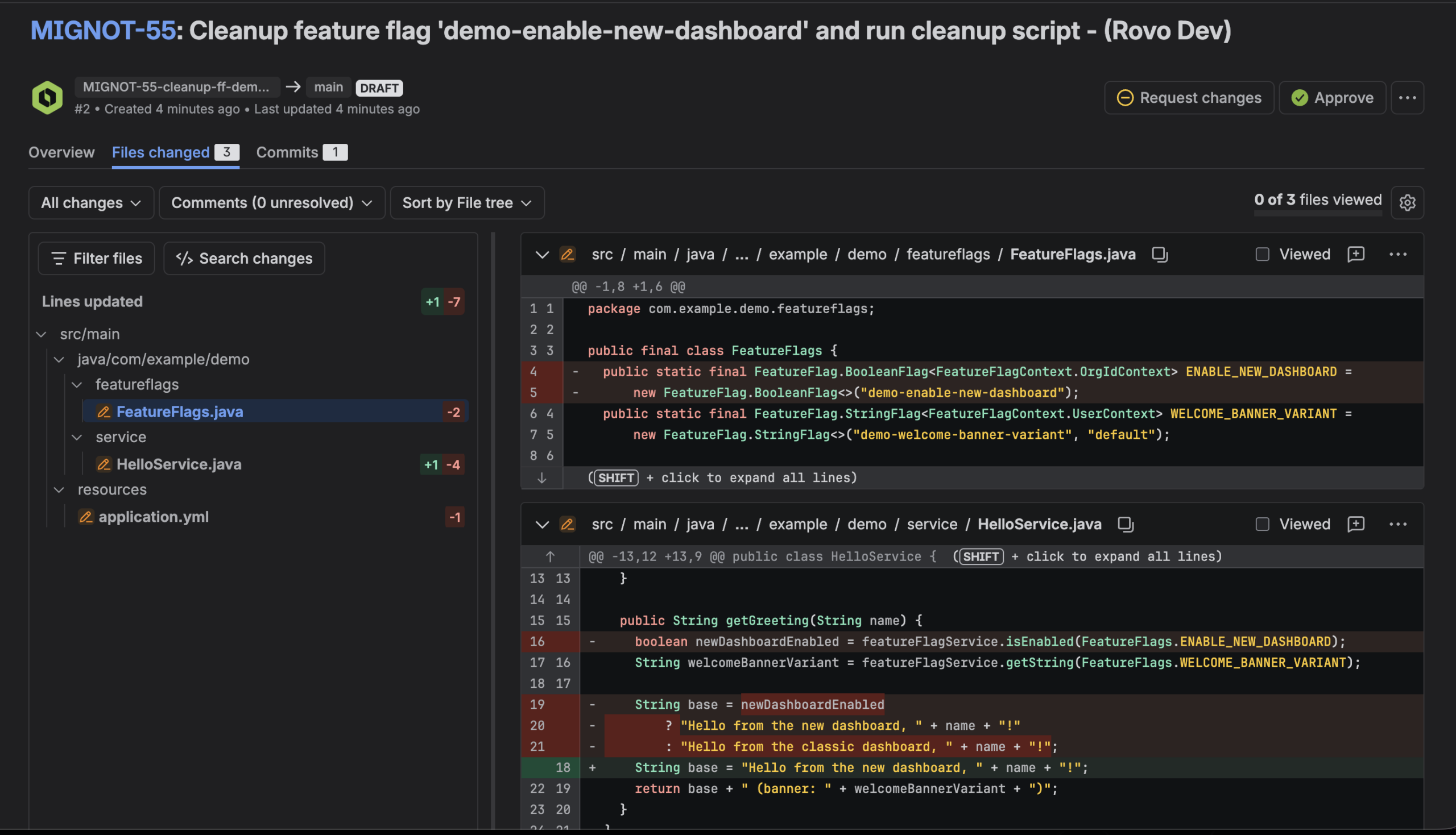This screenshot has width=1456, height=835.
Task: Expand lines below in FeatureFlags.java diff
Action: (x=541, y=477)
